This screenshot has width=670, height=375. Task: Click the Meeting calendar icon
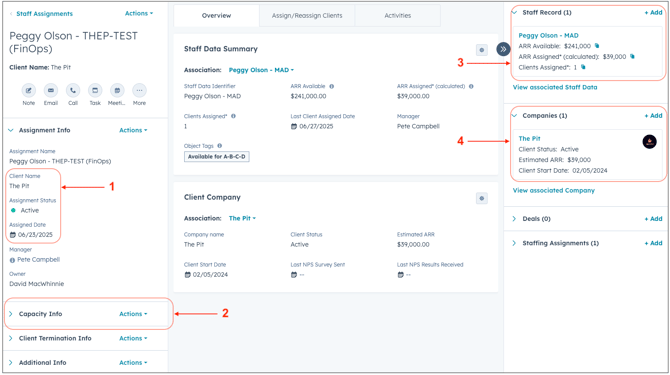(x=117, y=91)
